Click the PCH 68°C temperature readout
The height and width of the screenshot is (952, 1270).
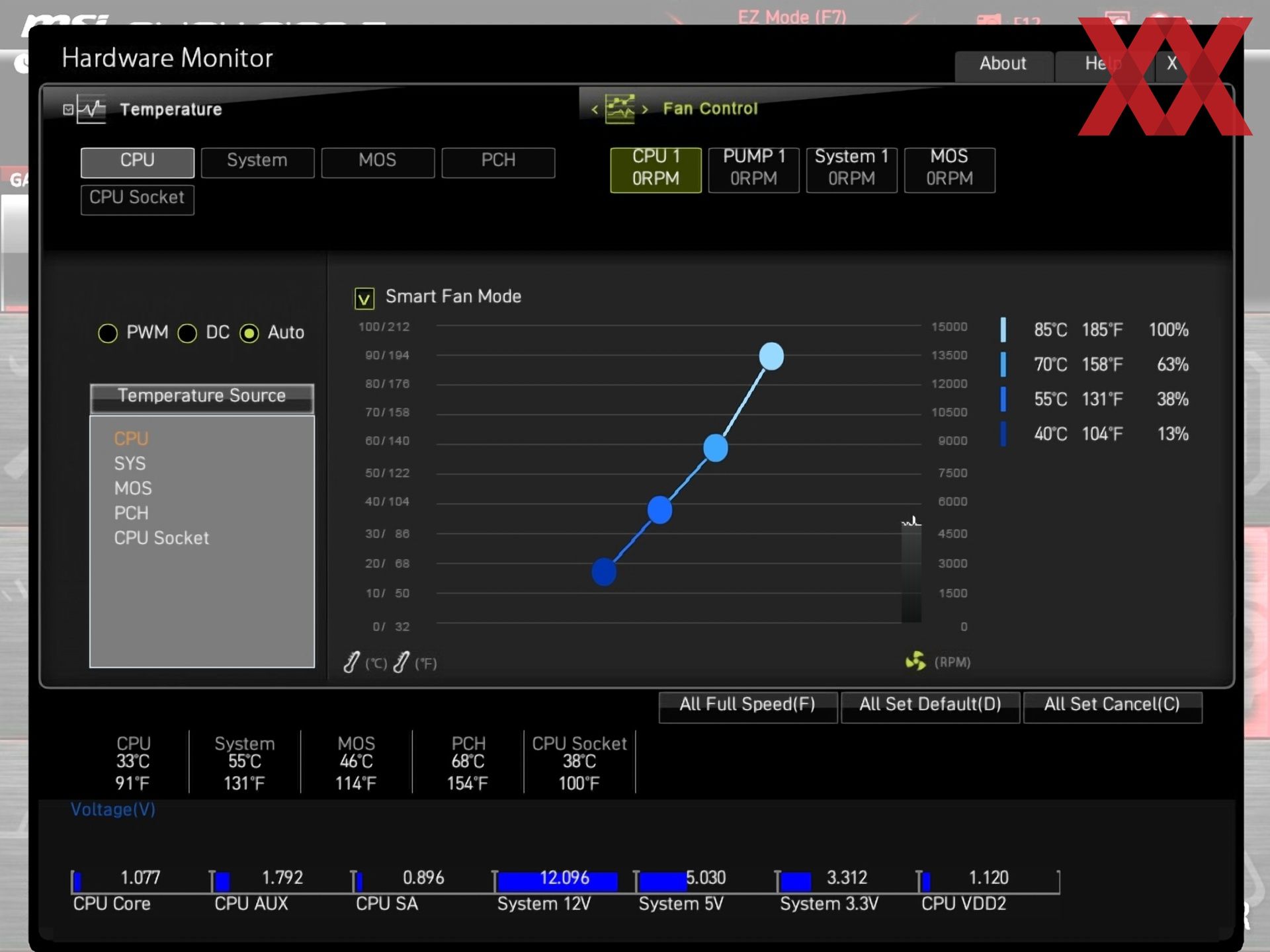[468, 764]
